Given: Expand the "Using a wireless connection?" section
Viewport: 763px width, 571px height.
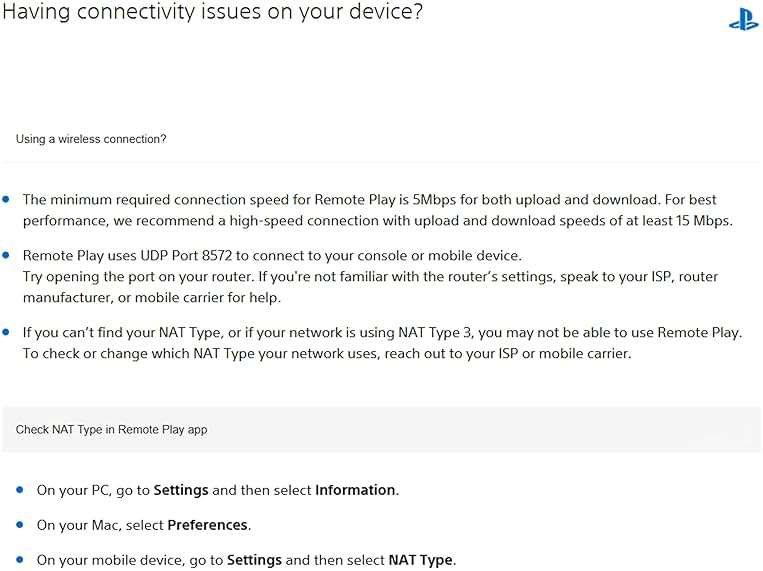Looking at the screenshot, I should pos(91,139).
